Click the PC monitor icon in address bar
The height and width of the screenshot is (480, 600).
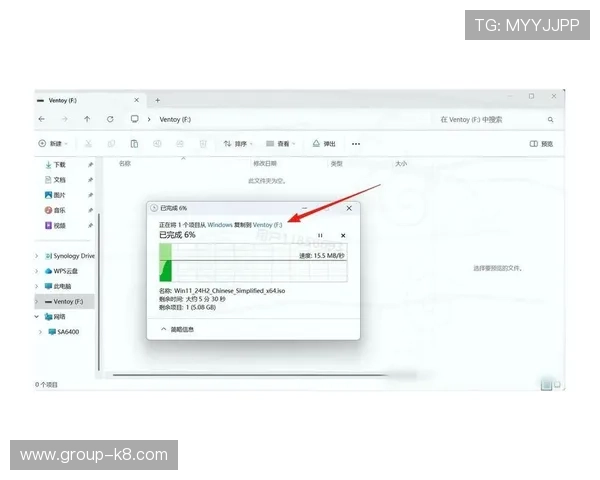click(134, 119)
